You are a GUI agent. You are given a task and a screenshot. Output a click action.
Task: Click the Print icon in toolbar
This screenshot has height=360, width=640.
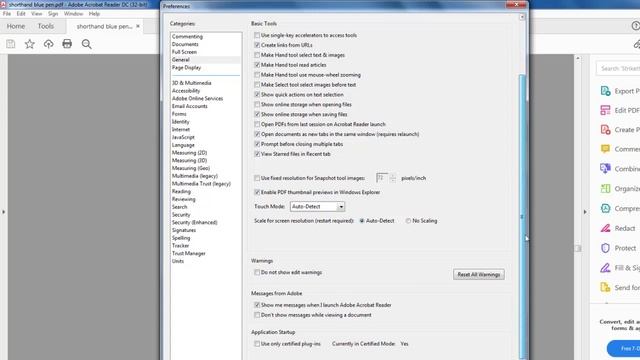click(67, 44)
